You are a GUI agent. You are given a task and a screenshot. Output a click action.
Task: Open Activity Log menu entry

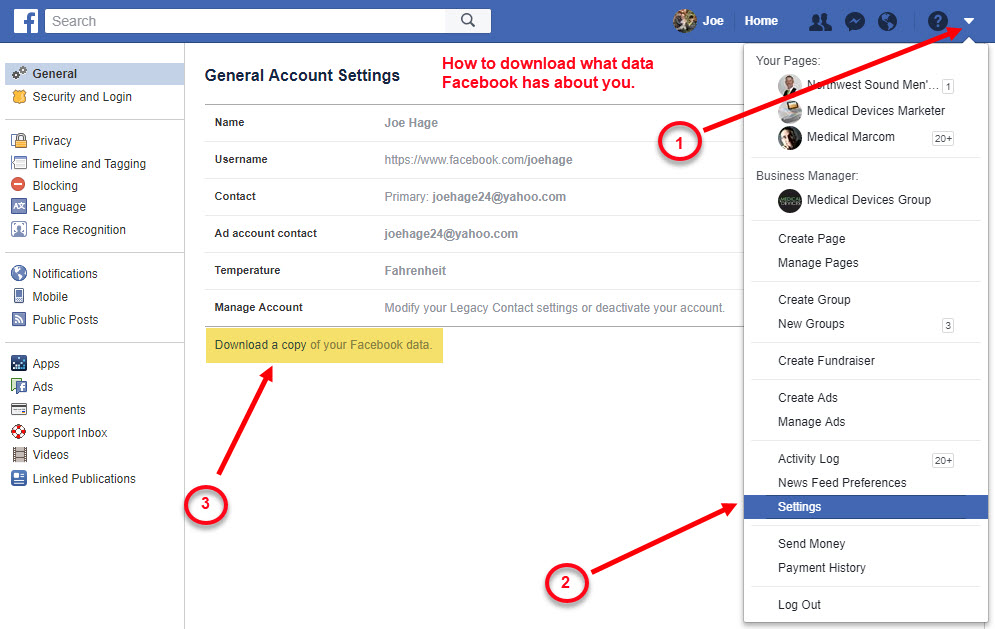[808, 458]
